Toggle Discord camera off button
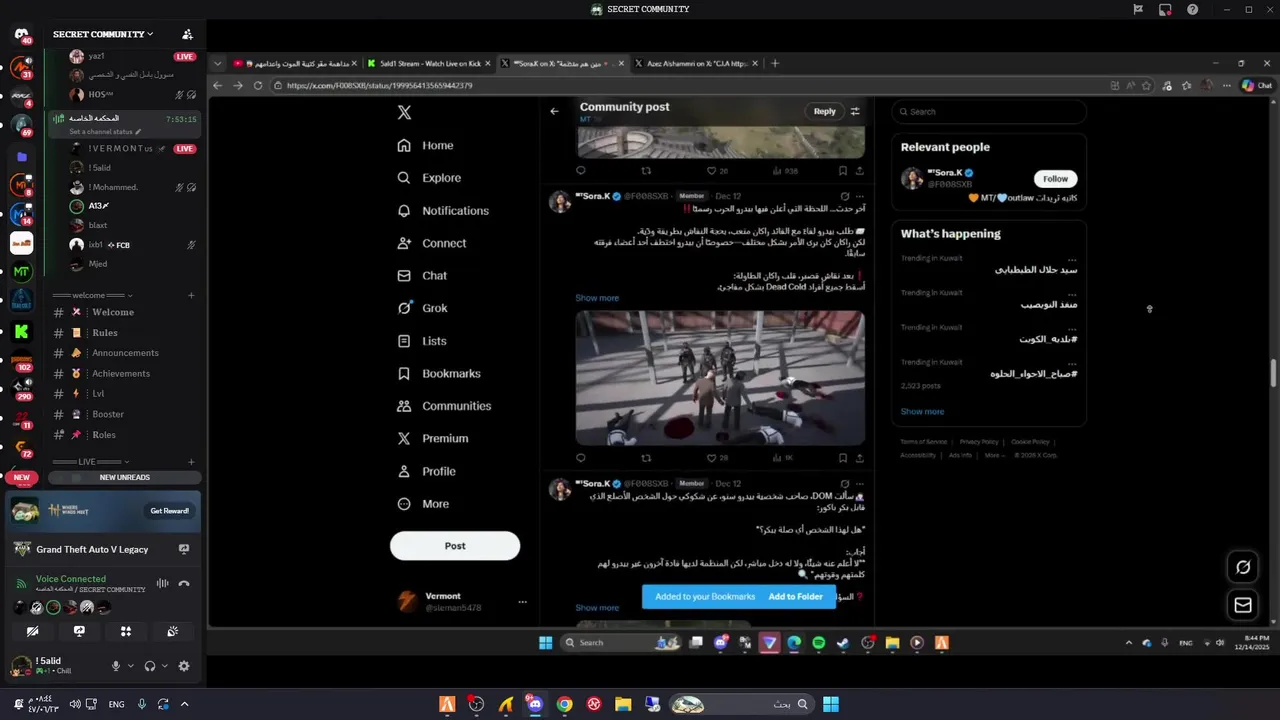 32,631
